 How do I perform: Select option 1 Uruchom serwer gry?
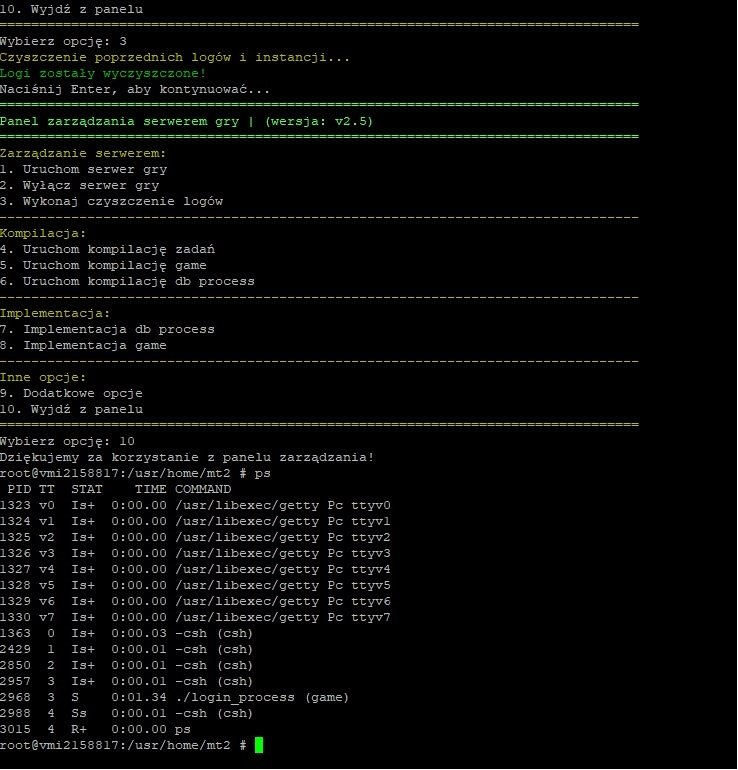point(83,169)
